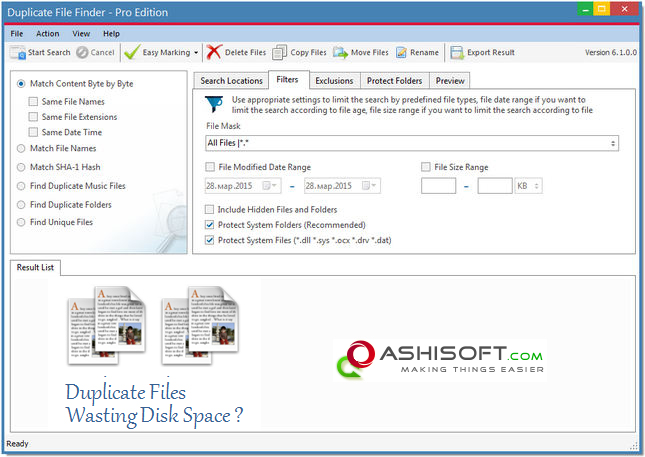Click the blue filter funnel icon
This screenshot has height=457, width=645.
214,104
